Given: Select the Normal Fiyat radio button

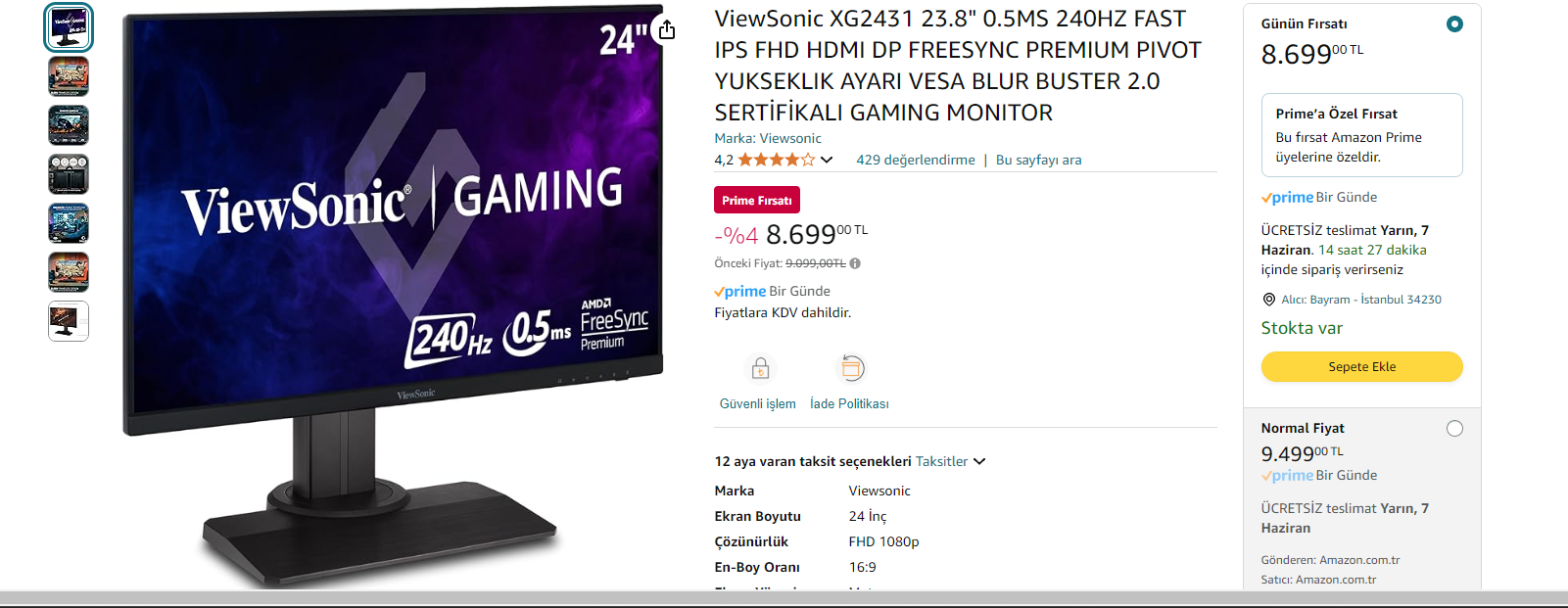Looking at the screenshot, I should [x=1454, y=428].
